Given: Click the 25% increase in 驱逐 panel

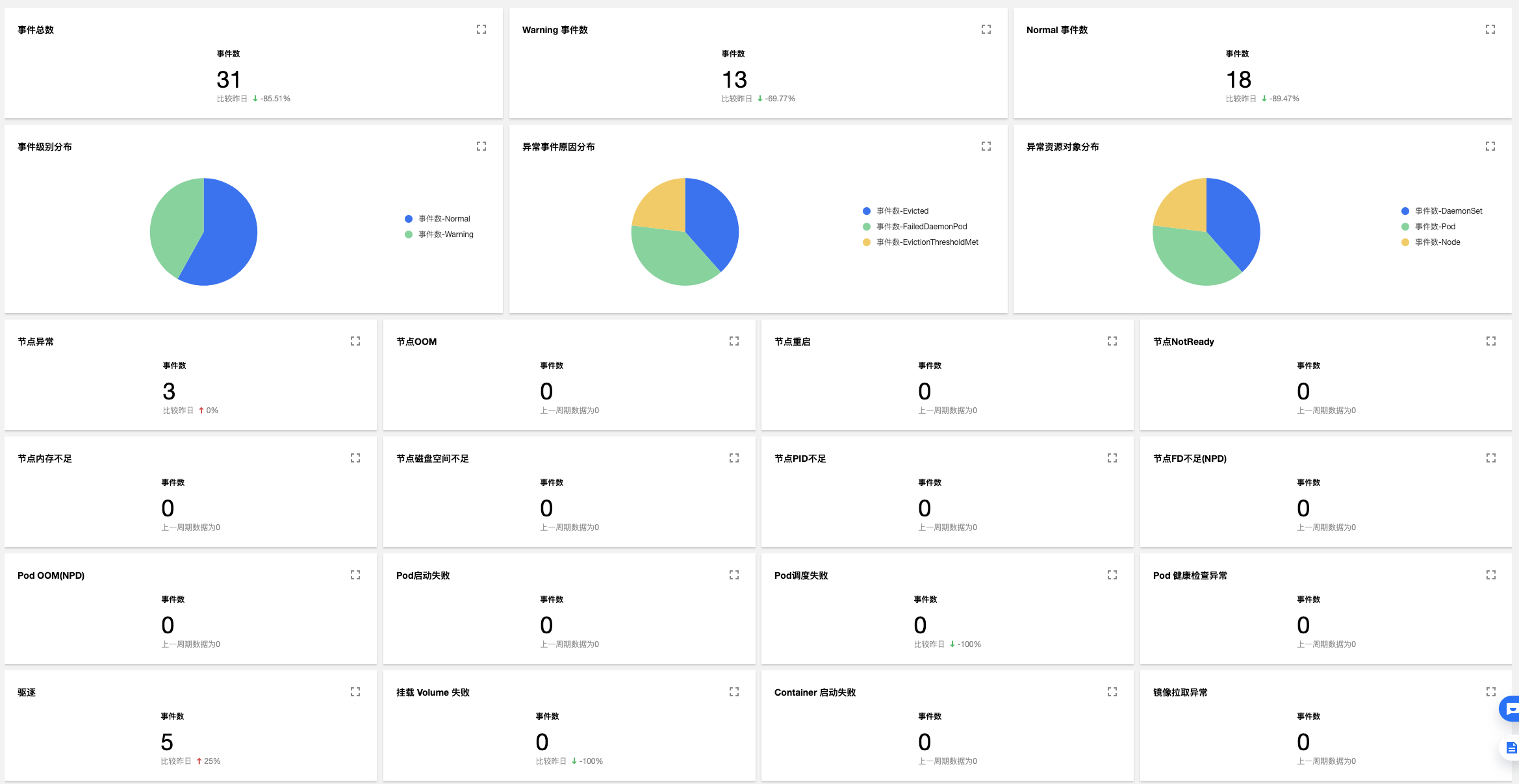Looking at the screenshot, I should [212, 761].
